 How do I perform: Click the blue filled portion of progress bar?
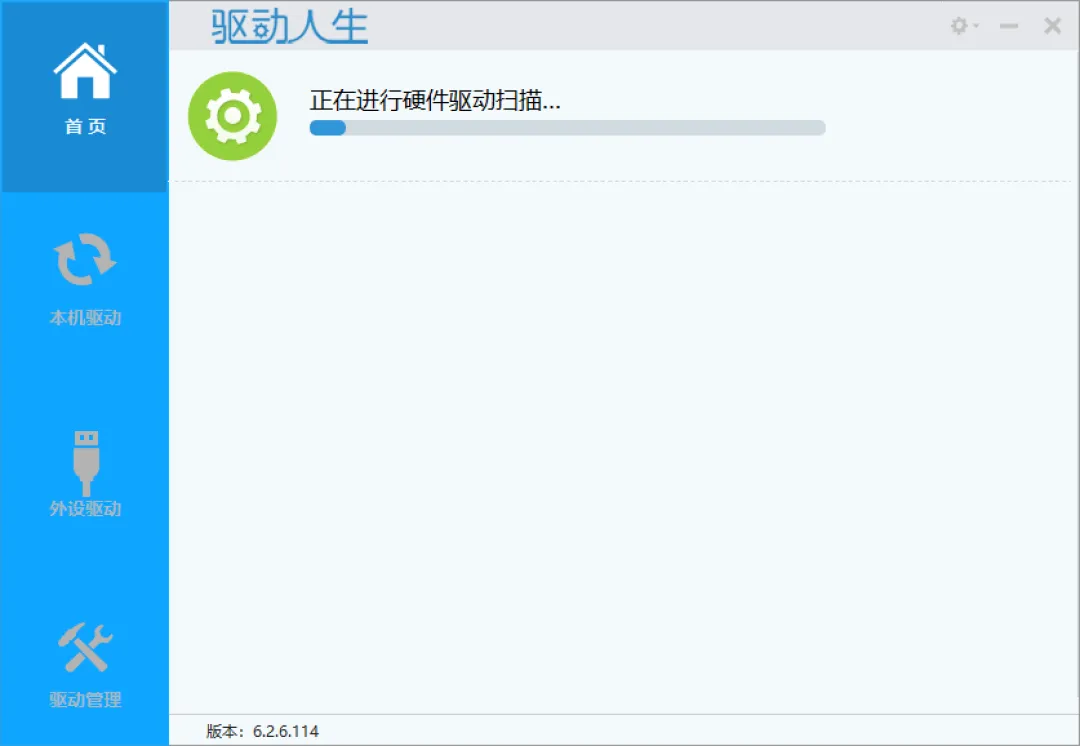[x=328, y=127]
